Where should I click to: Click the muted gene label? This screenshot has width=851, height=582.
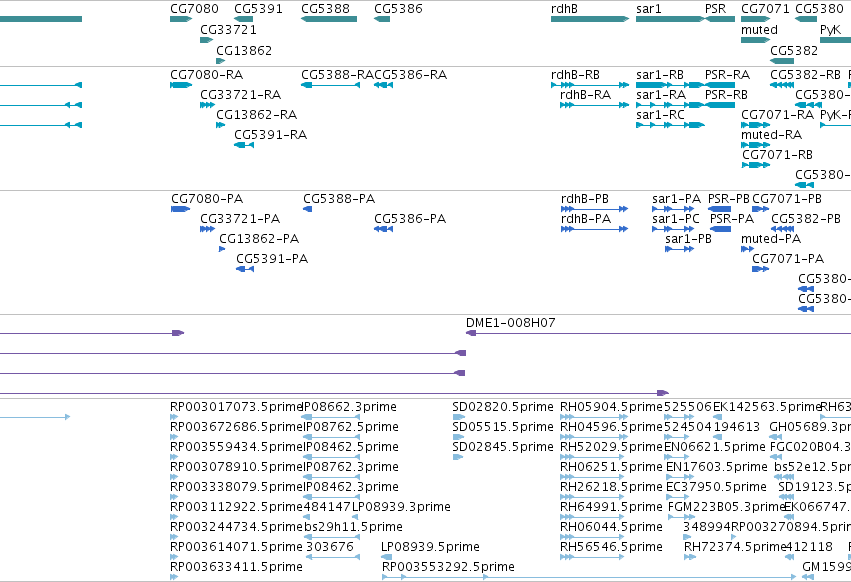tap(759, 30)
